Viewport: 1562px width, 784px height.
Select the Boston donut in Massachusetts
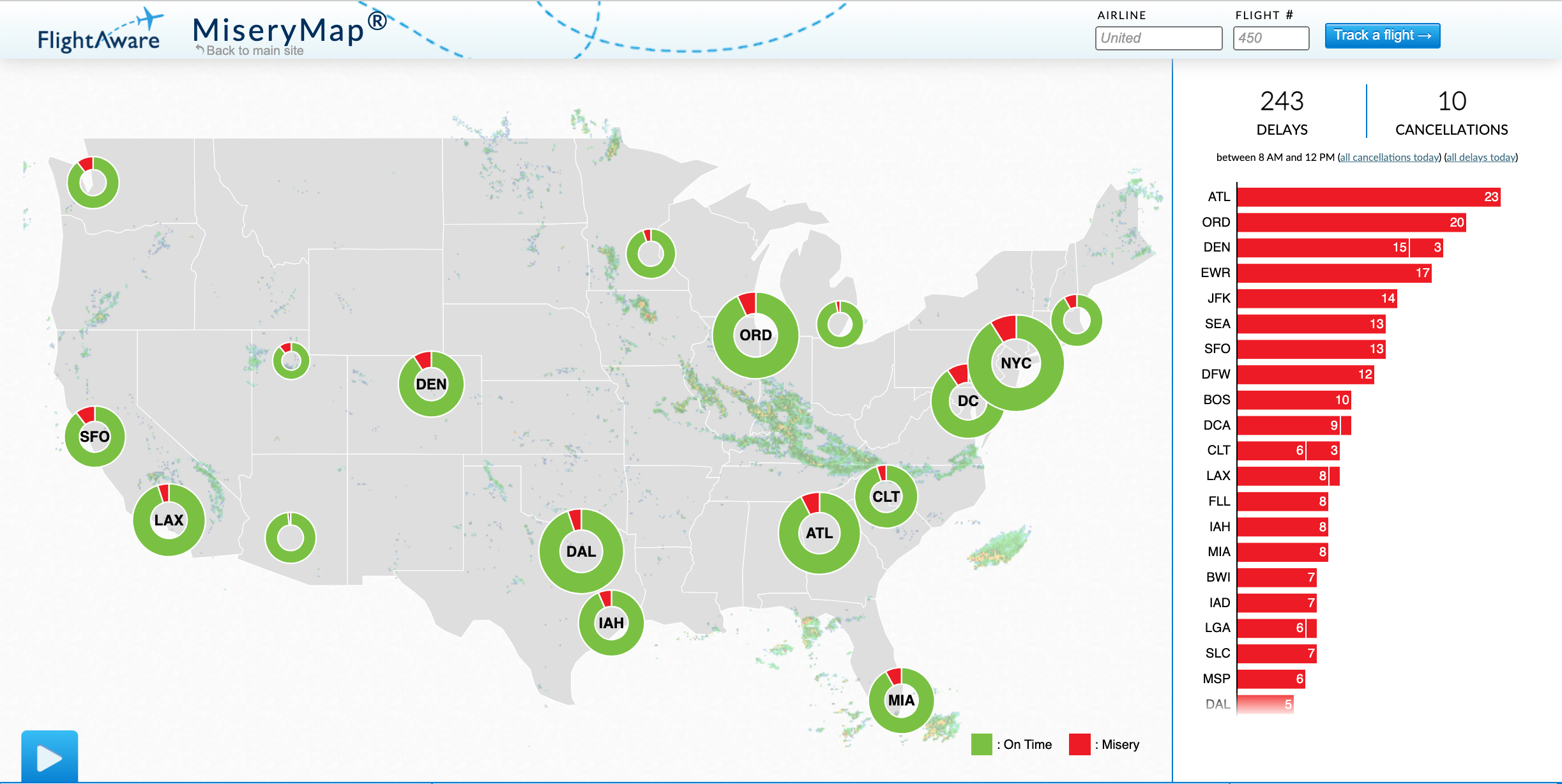point(1077,320)
